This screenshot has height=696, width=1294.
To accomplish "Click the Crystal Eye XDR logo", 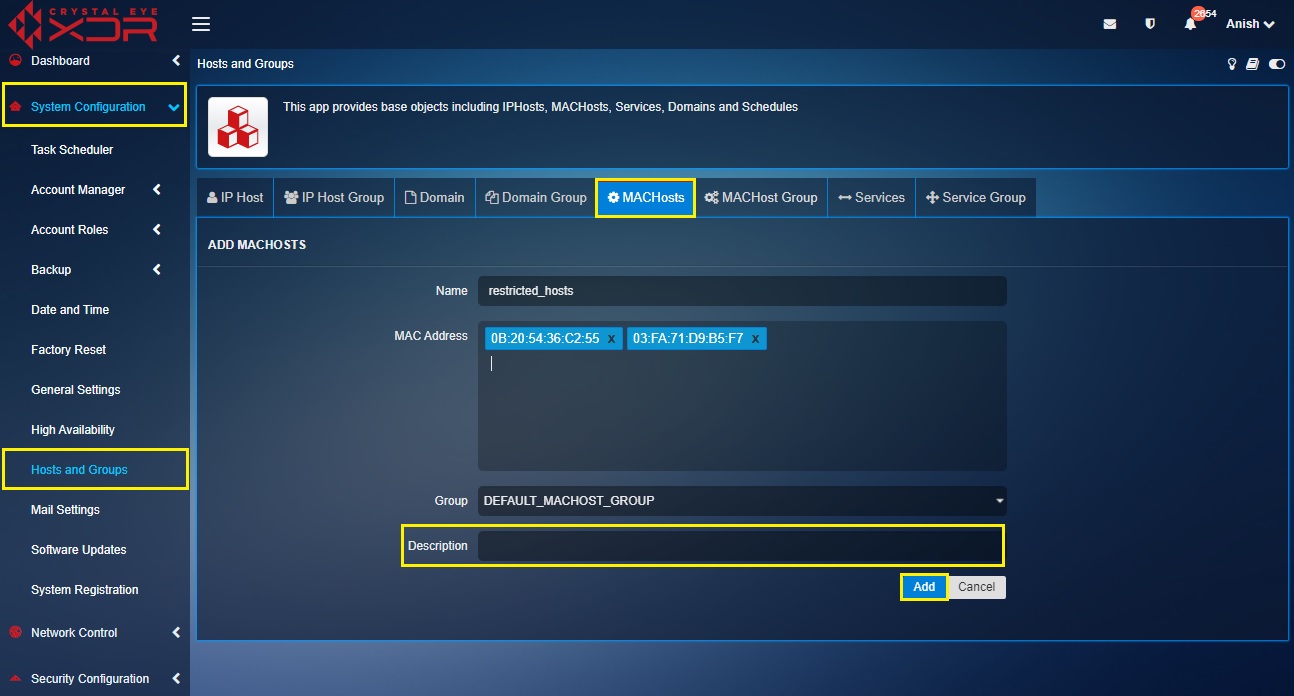I will [83, 24].
